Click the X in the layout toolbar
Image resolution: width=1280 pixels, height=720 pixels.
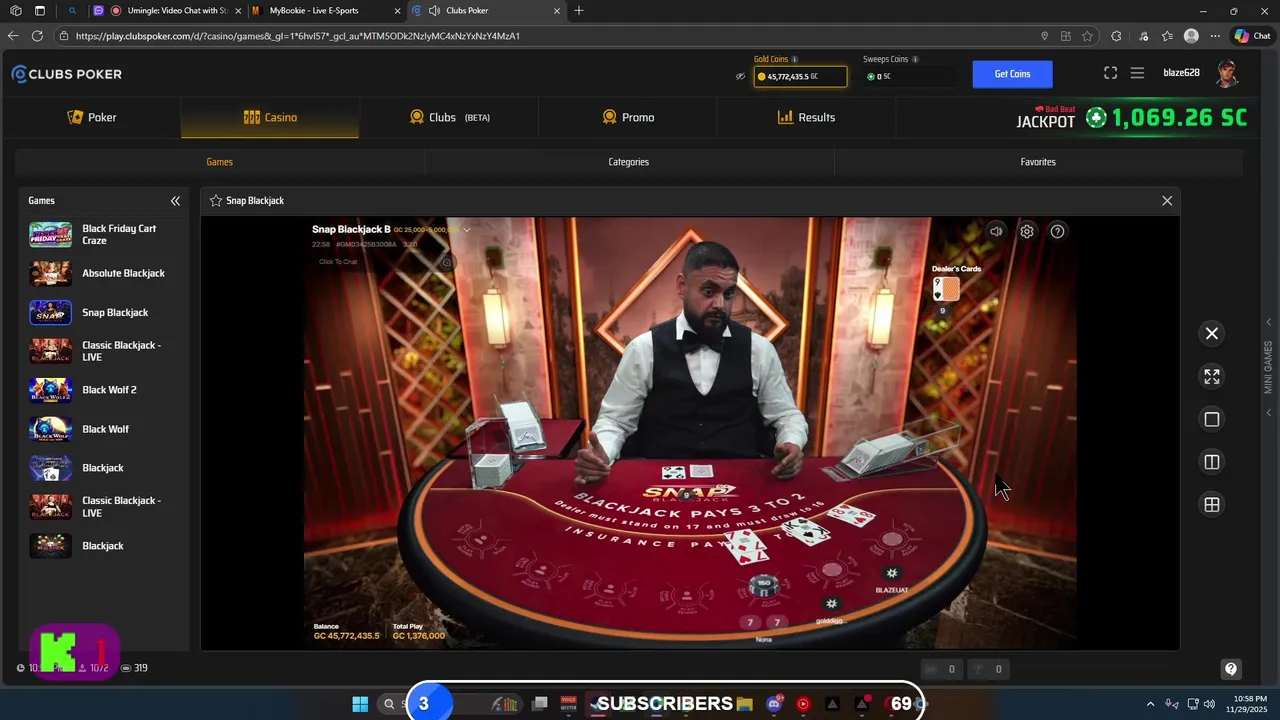(x=1212, y=334)
